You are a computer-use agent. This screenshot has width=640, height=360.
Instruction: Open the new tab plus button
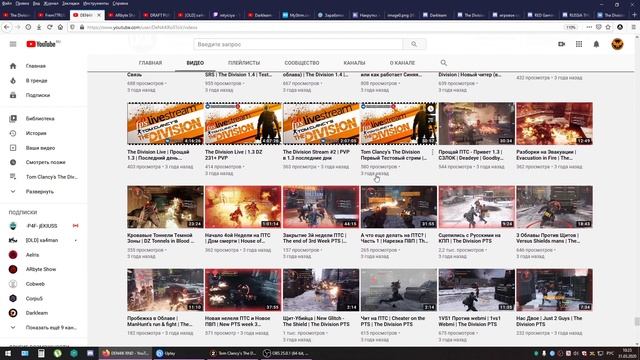[x=634, y=15]
